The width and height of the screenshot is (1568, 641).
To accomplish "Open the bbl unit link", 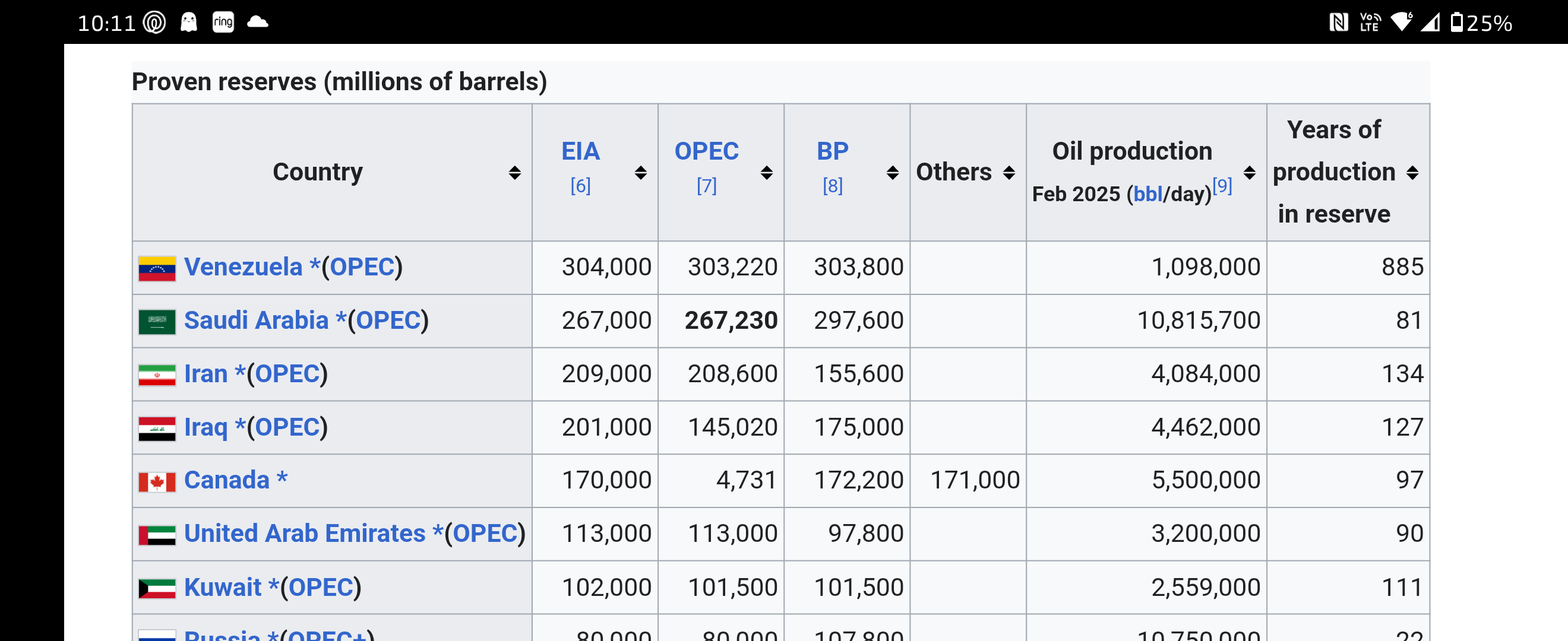I will [1147, 194].
